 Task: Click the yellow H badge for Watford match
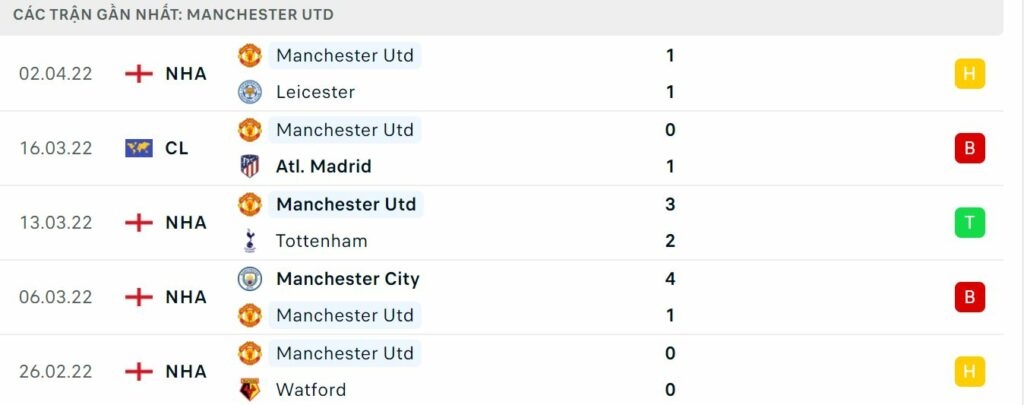(969, 371)
